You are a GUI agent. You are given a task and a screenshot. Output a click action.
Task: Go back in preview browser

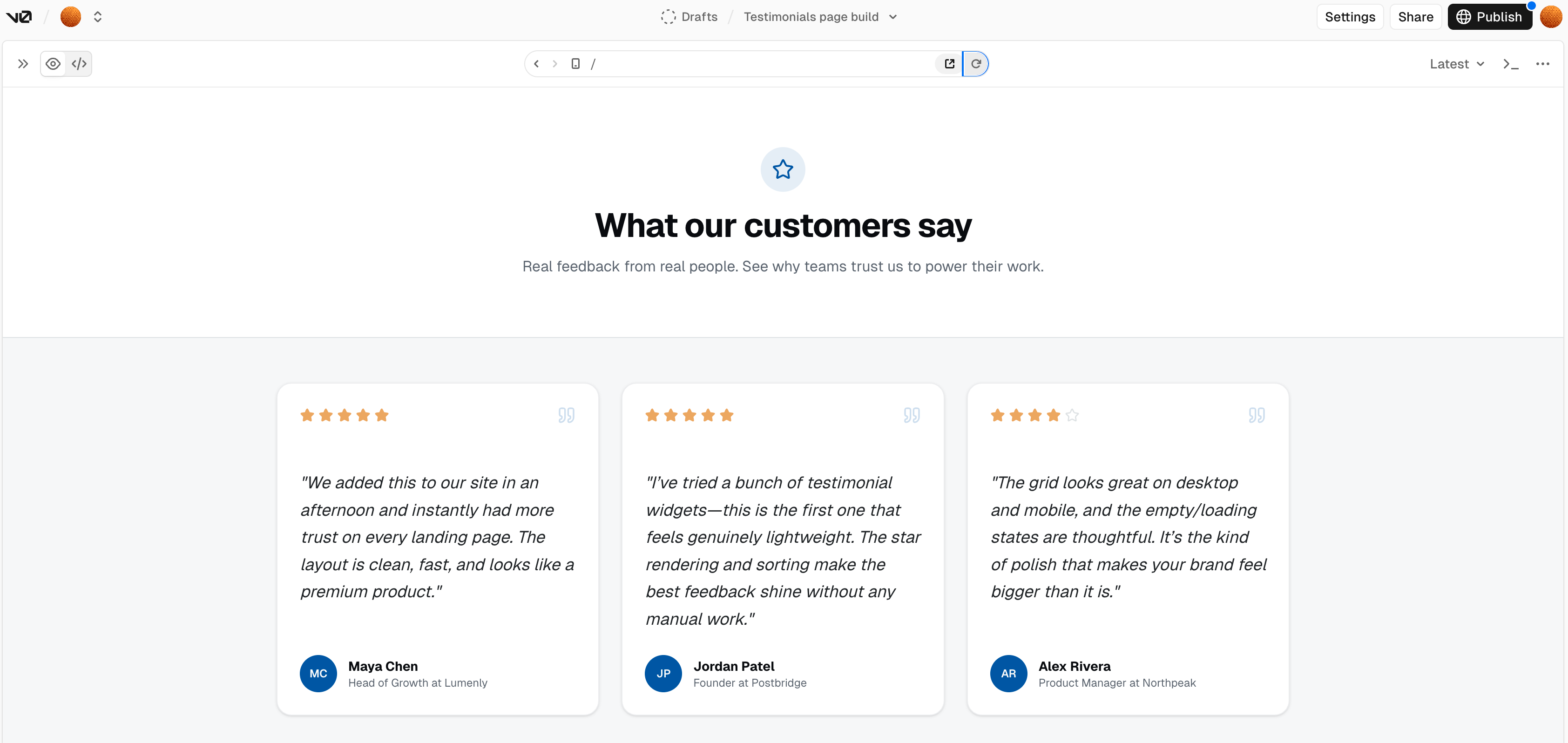click(536, 64)
